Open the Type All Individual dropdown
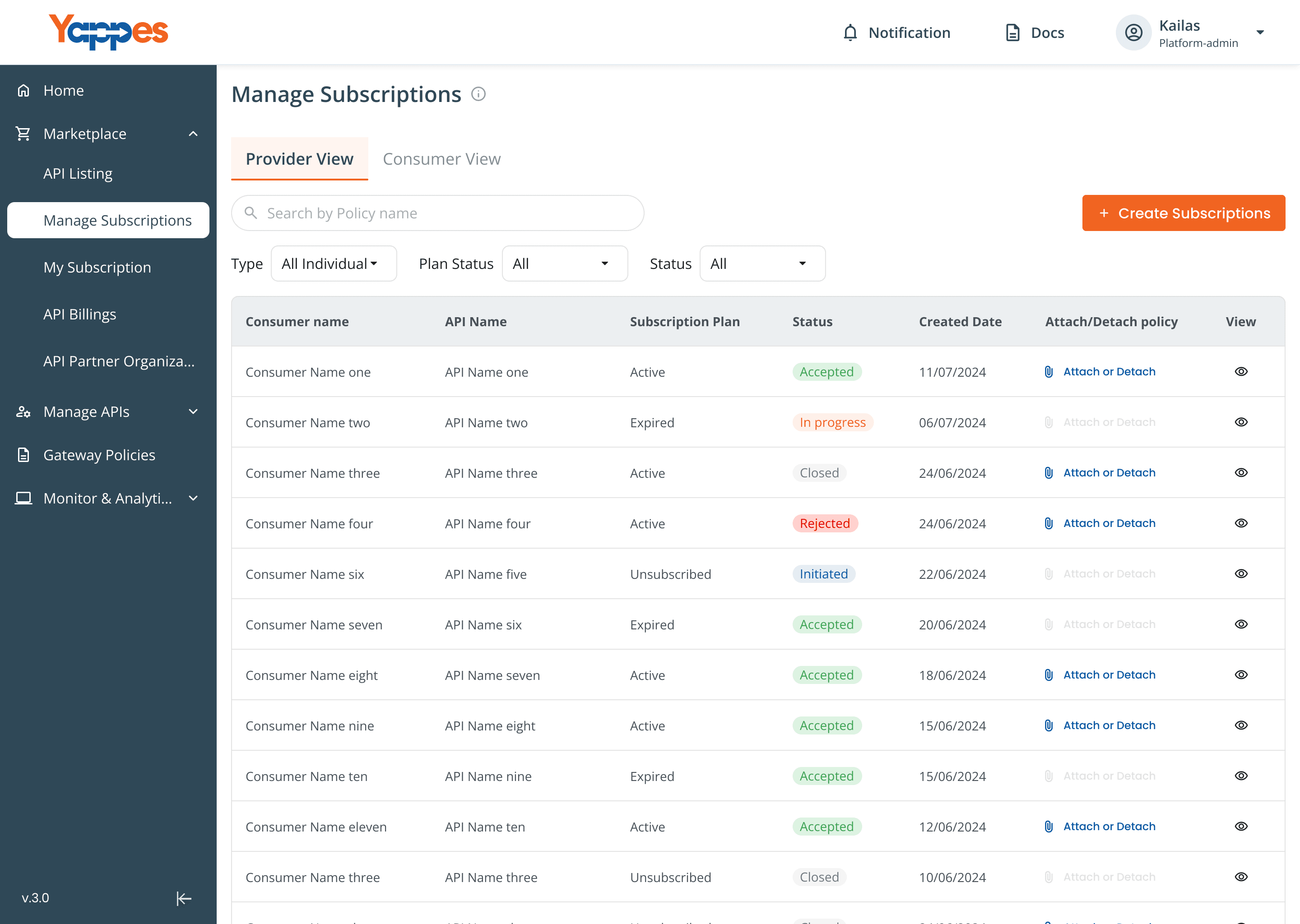This screenshot has width=1300, height=924. click(334, 263)
